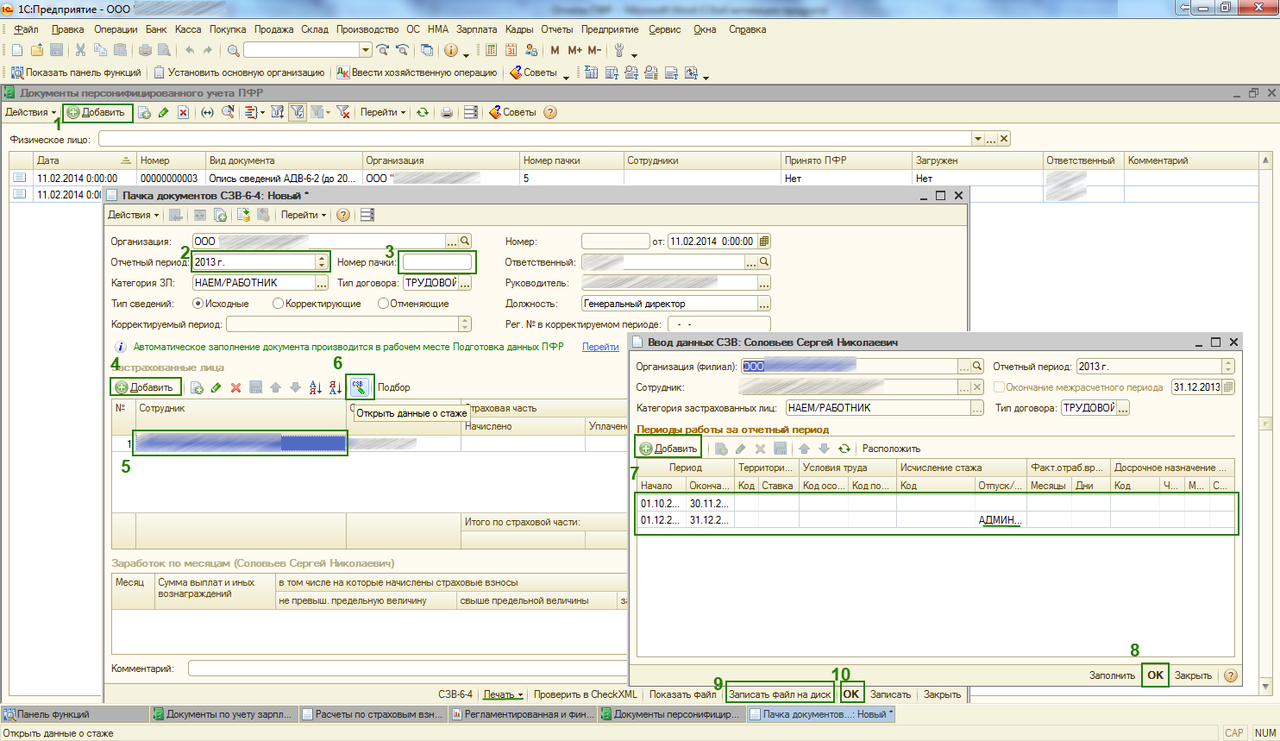
Task: Open Перейти dropdown in PFR documents toolbar
Action: [x=383, y=113]
